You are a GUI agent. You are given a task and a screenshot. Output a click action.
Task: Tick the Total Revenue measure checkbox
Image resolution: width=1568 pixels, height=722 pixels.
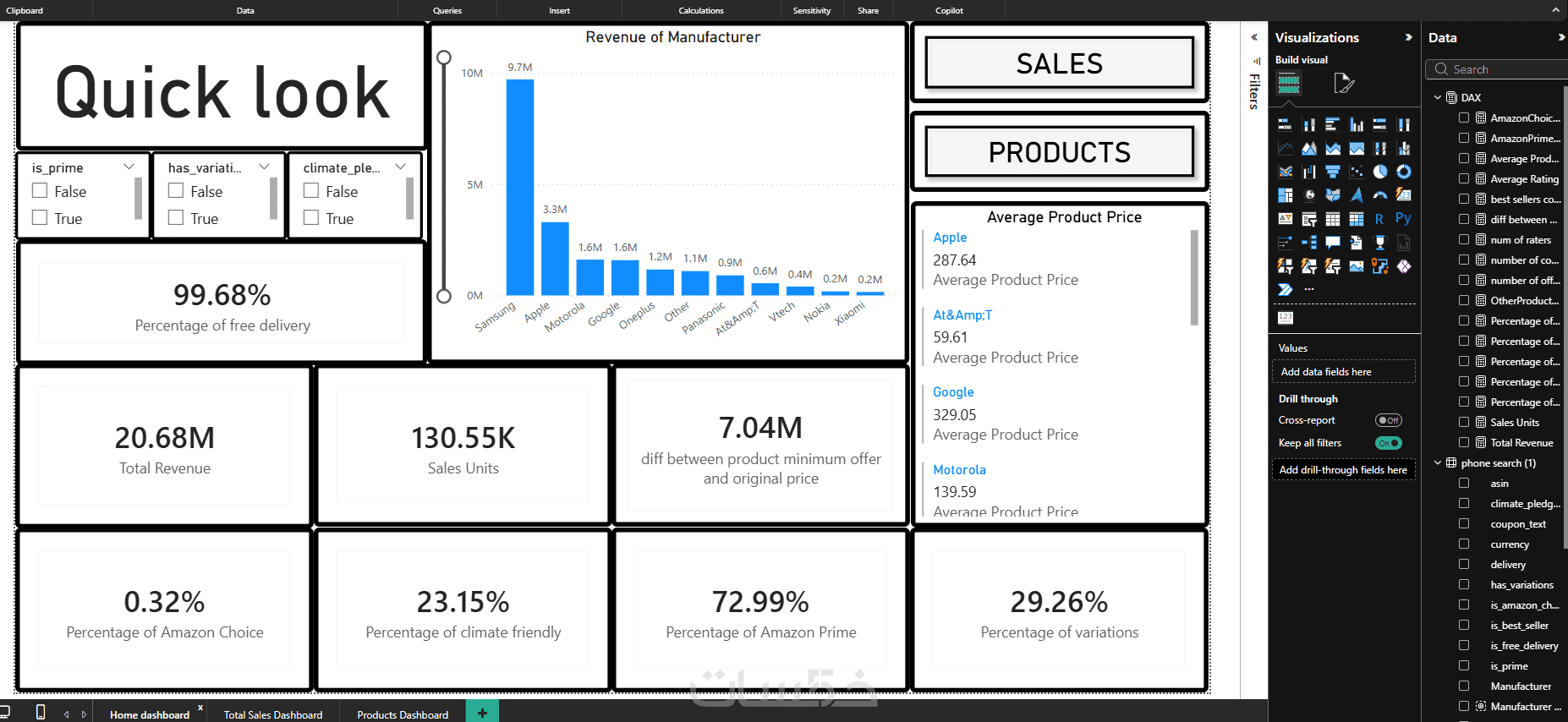pos(1464,442)
